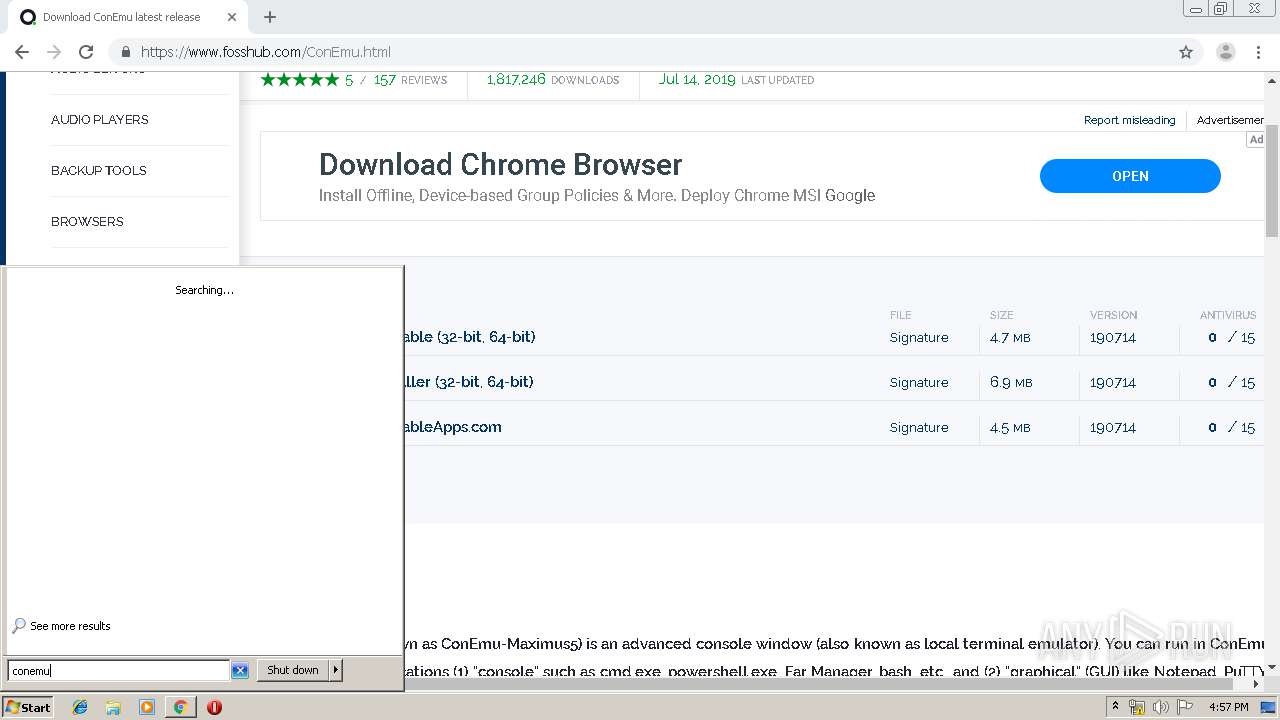Viewport: 1280px width, 720px height.
Task: Click Show desktop tray button
Action: pos(1268,707)
